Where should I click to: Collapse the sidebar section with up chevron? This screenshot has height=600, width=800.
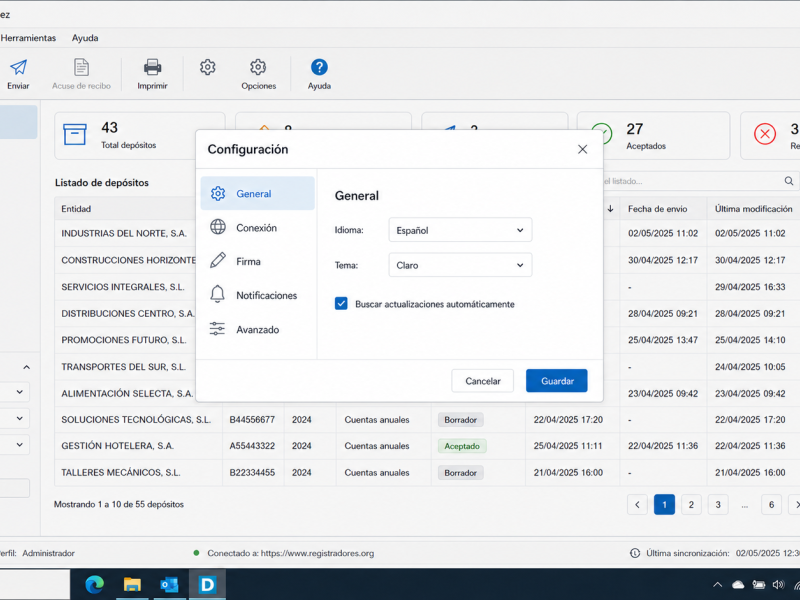point(27,367)
